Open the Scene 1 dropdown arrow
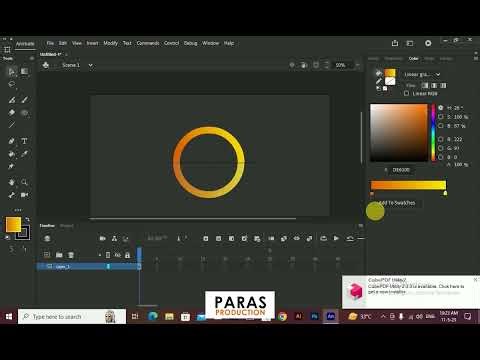 pos(90,65)
